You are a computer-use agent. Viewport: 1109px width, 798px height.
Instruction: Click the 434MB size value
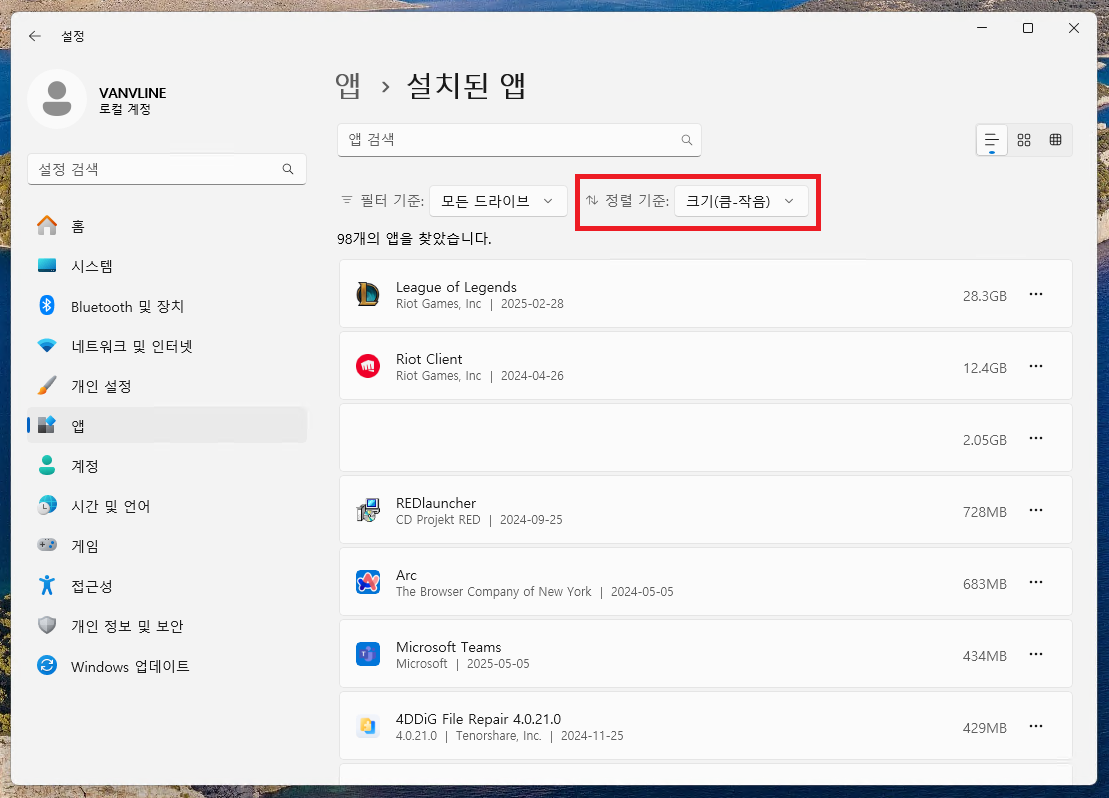coord(985,657)
